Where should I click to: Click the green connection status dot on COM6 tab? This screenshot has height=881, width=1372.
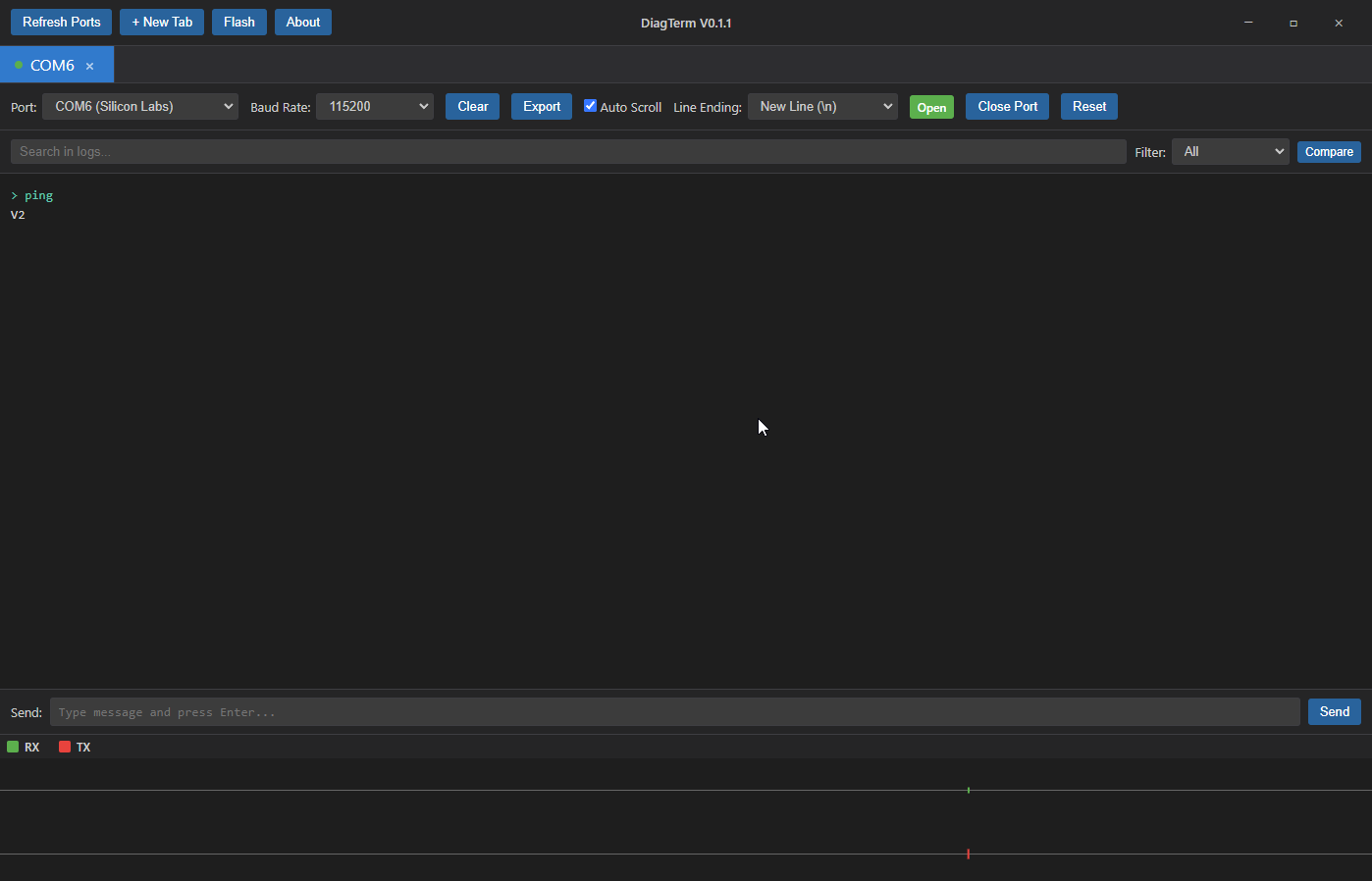click(x=18, y=65)
